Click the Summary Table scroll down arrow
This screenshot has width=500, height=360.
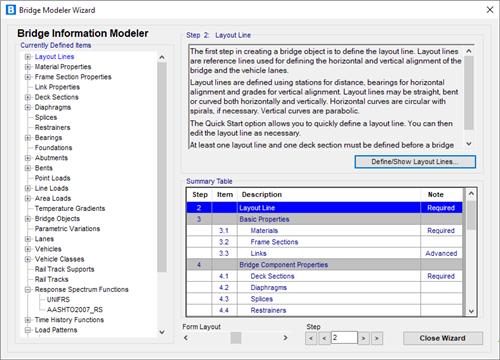click(x=471, y=311)
